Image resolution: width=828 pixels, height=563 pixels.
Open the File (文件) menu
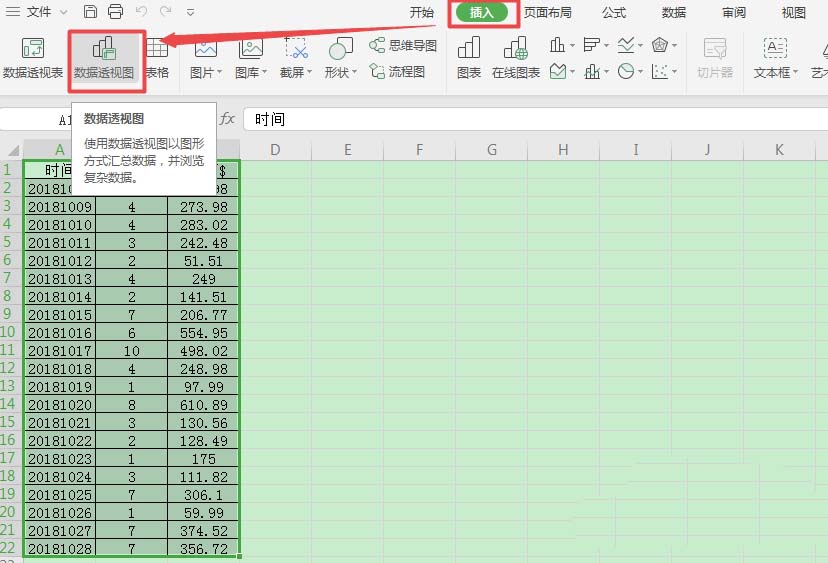pos(38,12)
